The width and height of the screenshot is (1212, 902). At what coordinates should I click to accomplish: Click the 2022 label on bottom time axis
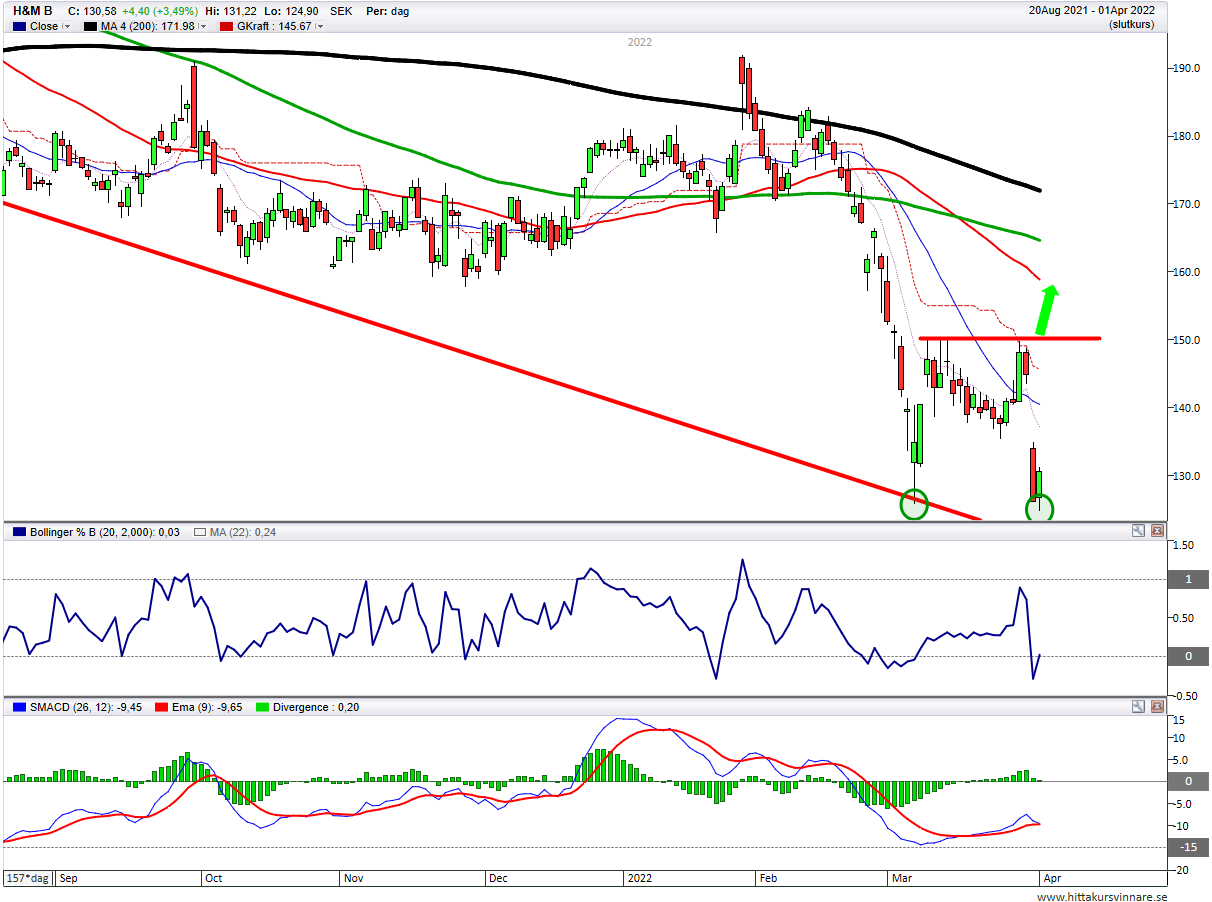point(639,879)
